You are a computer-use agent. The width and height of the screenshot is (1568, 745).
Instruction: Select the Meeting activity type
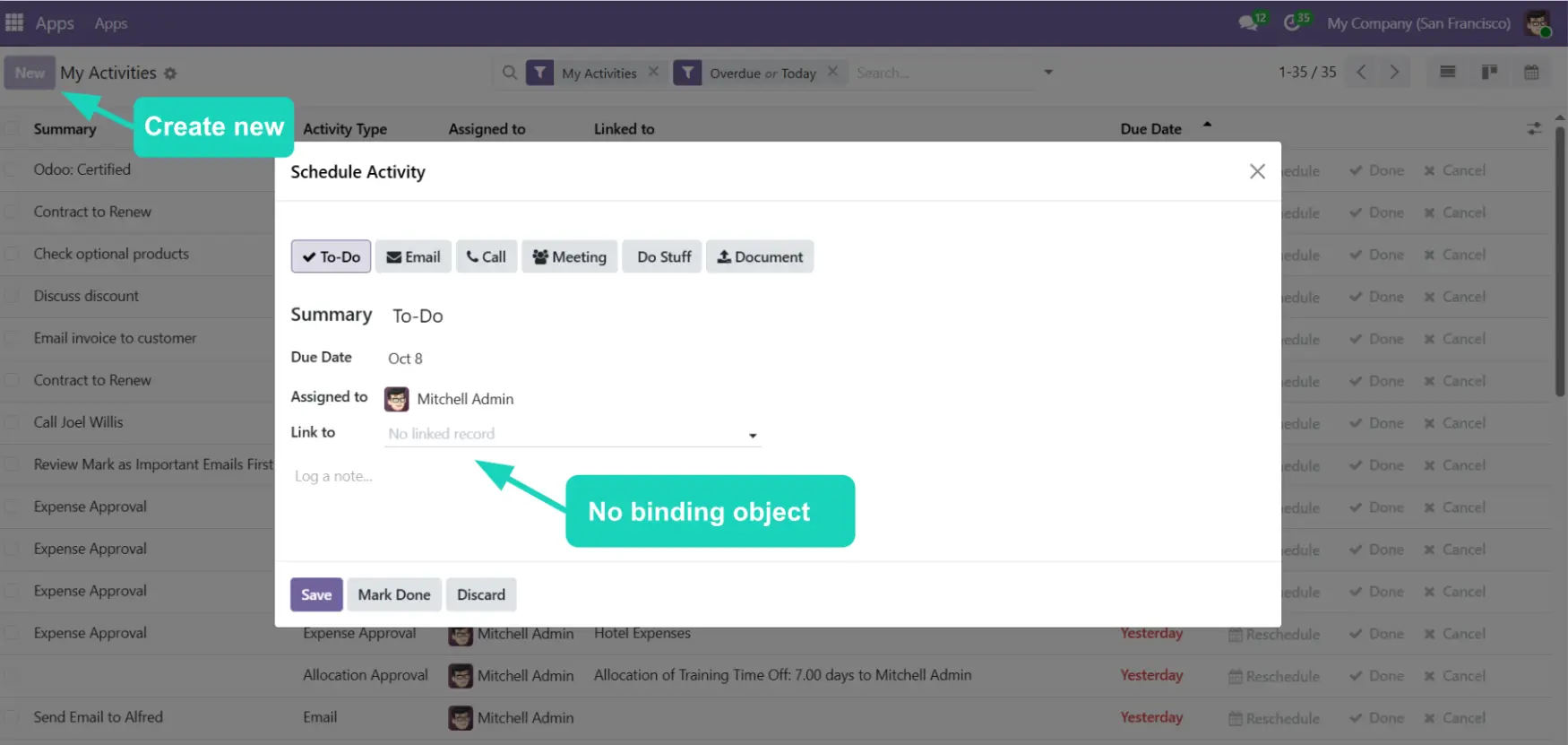569,257
